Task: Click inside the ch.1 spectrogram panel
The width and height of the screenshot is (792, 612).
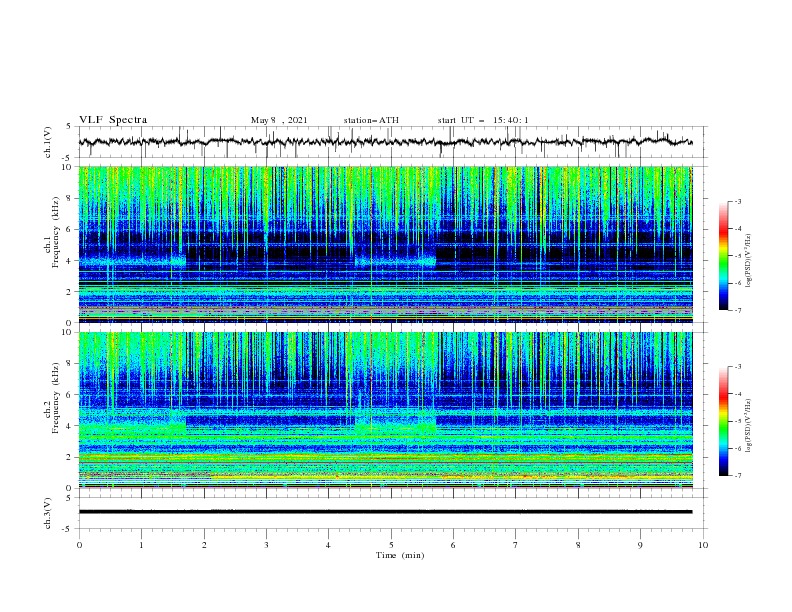Action: coord(385,244)
